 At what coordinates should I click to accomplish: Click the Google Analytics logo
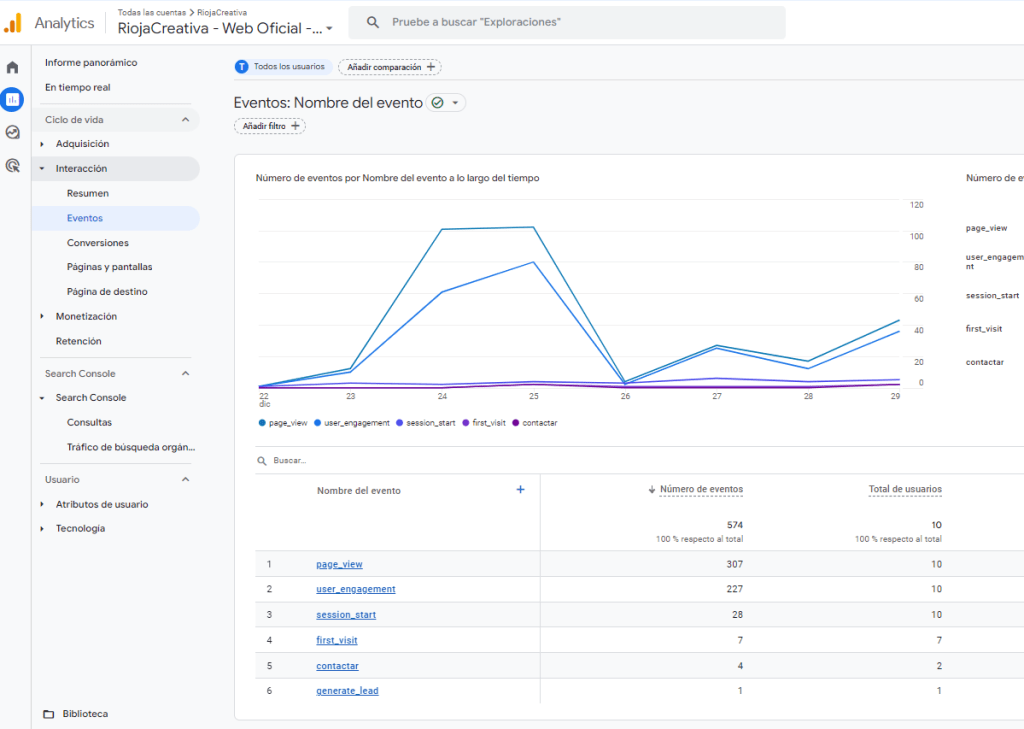13,23
